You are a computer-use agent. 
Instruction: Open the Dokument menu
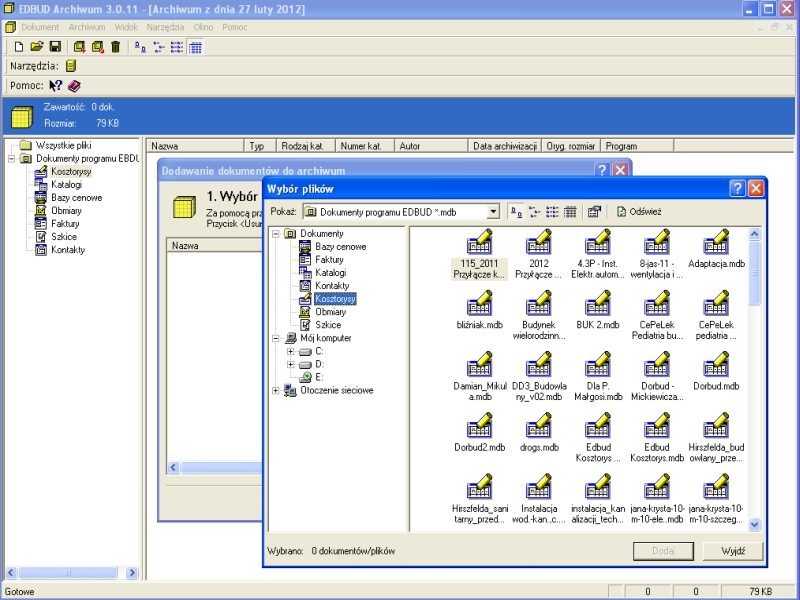tap(40, 27)
